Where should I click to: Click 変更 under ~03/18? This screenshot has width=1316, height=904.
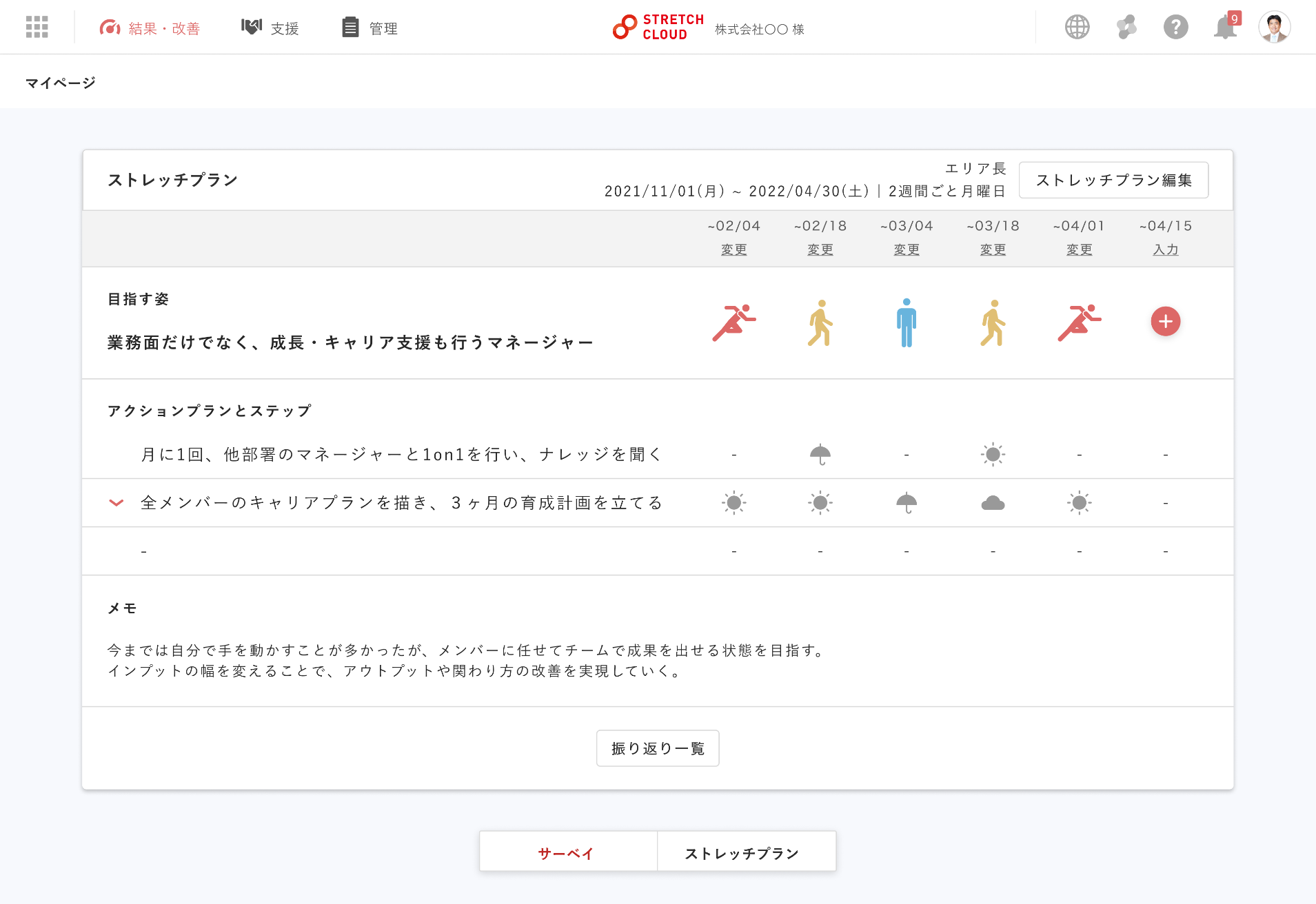tap(993, 249)
